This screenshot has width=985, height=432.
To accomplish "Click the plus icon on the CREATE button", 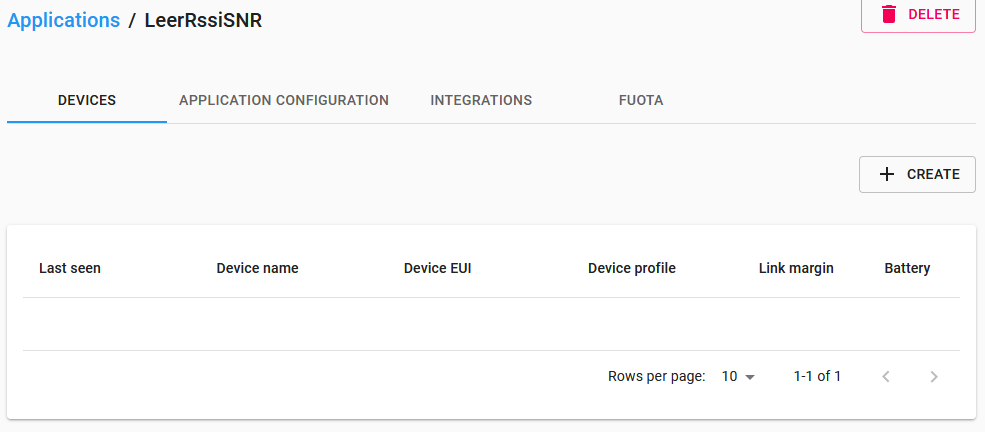I will pos(887,174).
